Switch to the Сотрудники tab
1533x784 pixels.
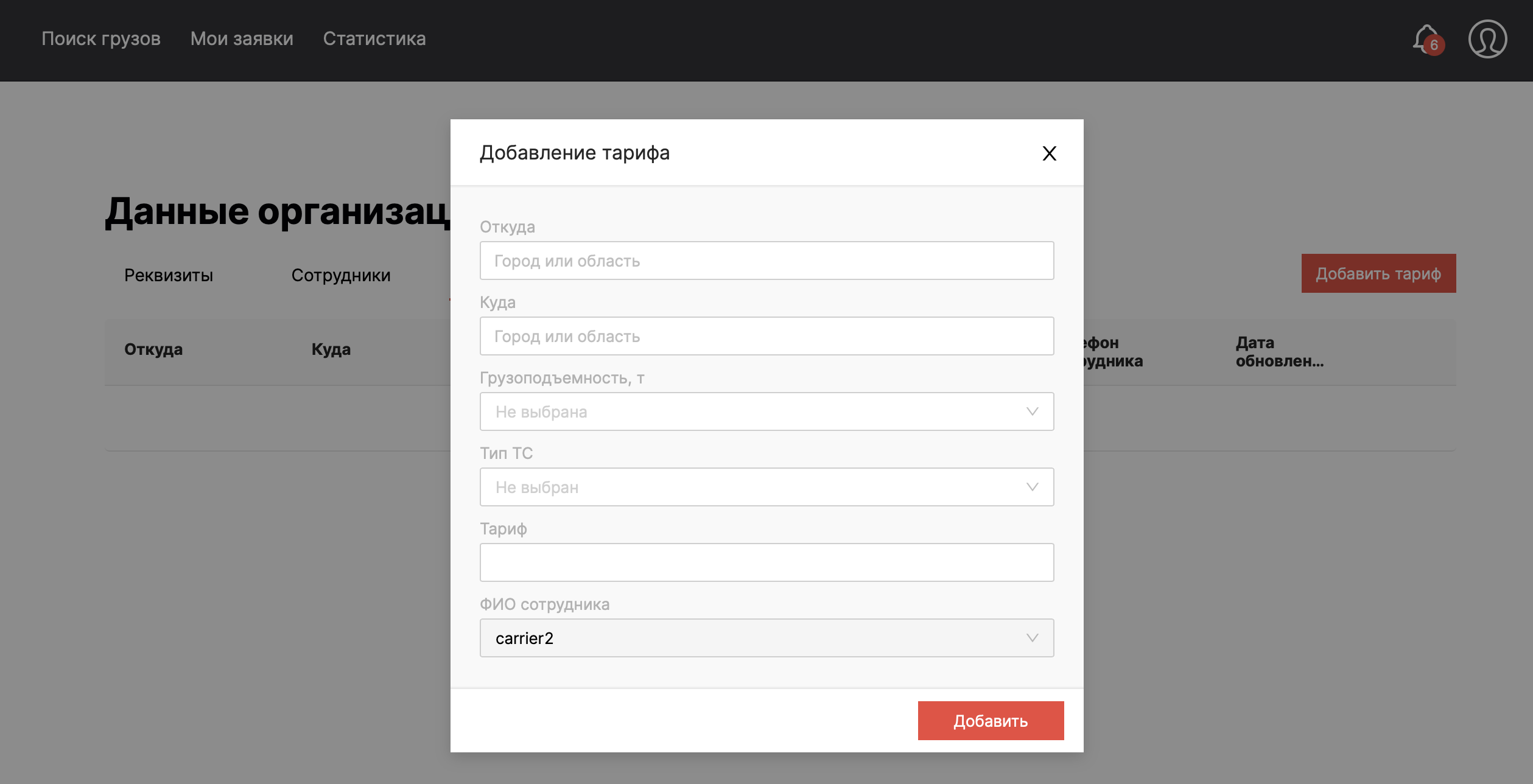(x=341, y=275)
